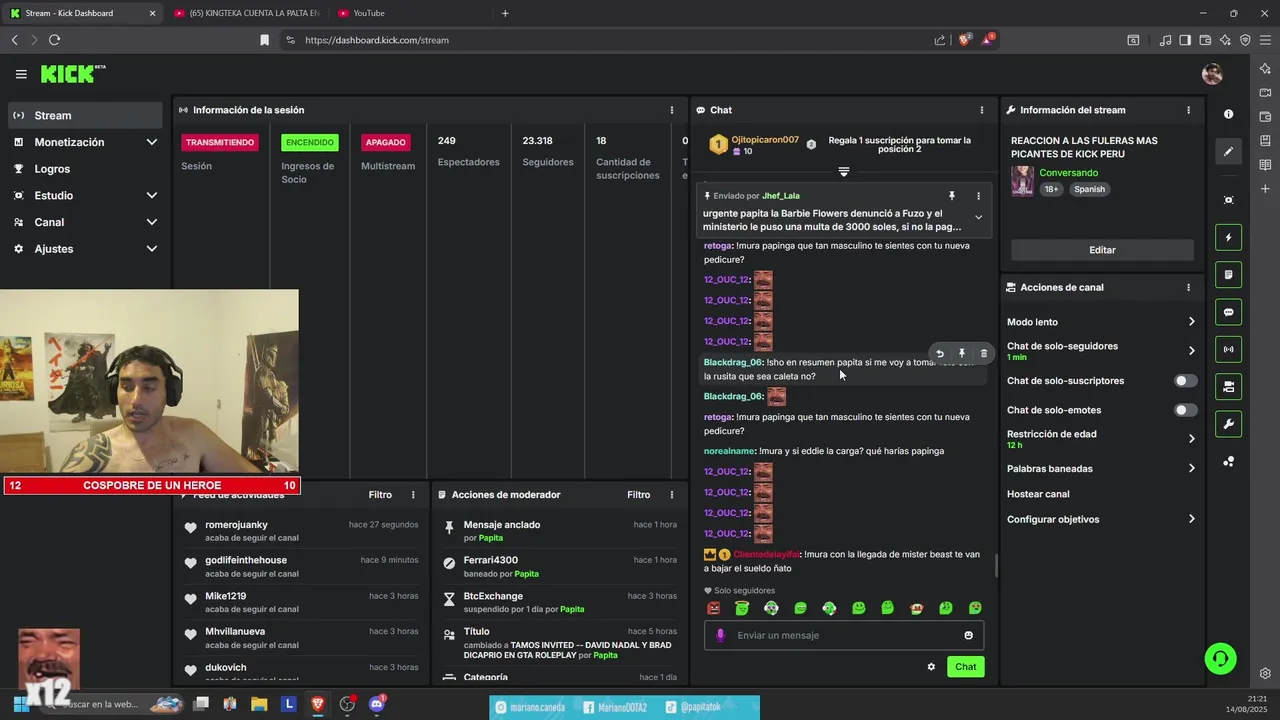Reply to hovered Blackdrag_06 message
Screen dimensions: 1280x720
pos(939,353)
